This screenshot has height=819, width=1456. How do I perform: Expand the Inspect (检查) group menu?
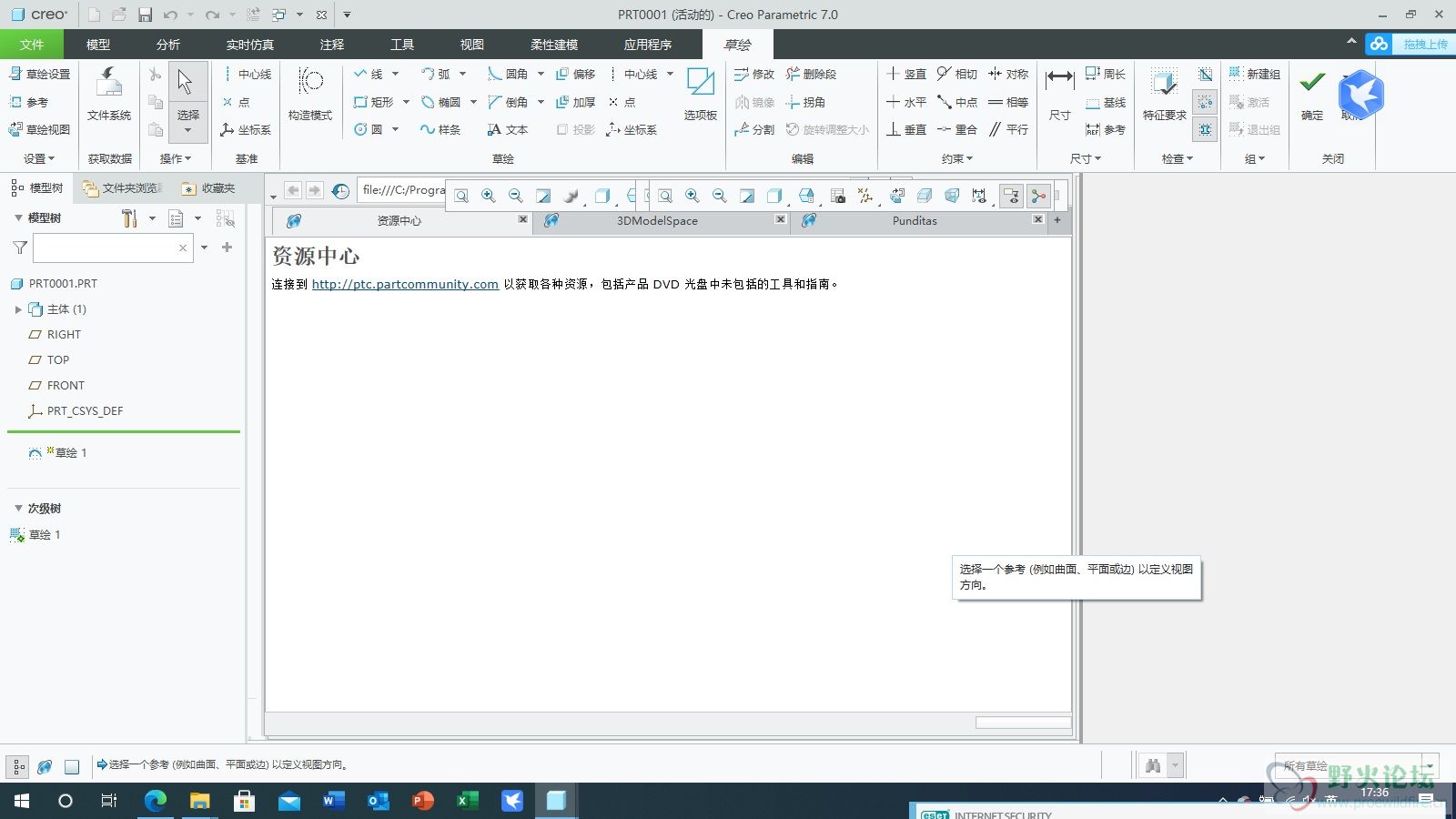1177,158
